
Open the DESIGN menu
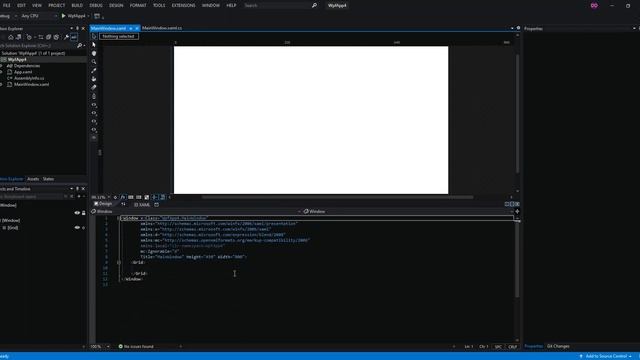tap(116, 5)
